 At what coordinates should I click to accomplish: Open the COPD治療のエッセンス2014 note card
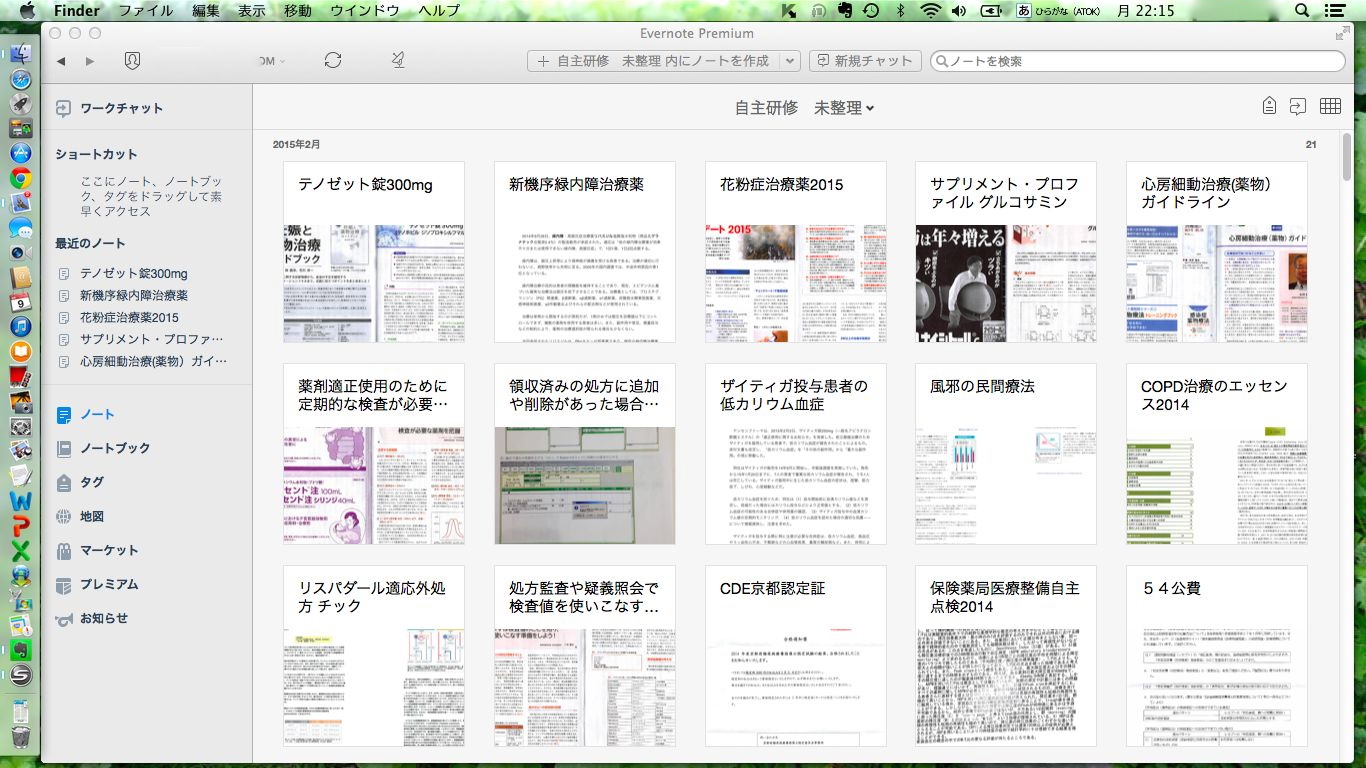click(x=1217, y=454)
